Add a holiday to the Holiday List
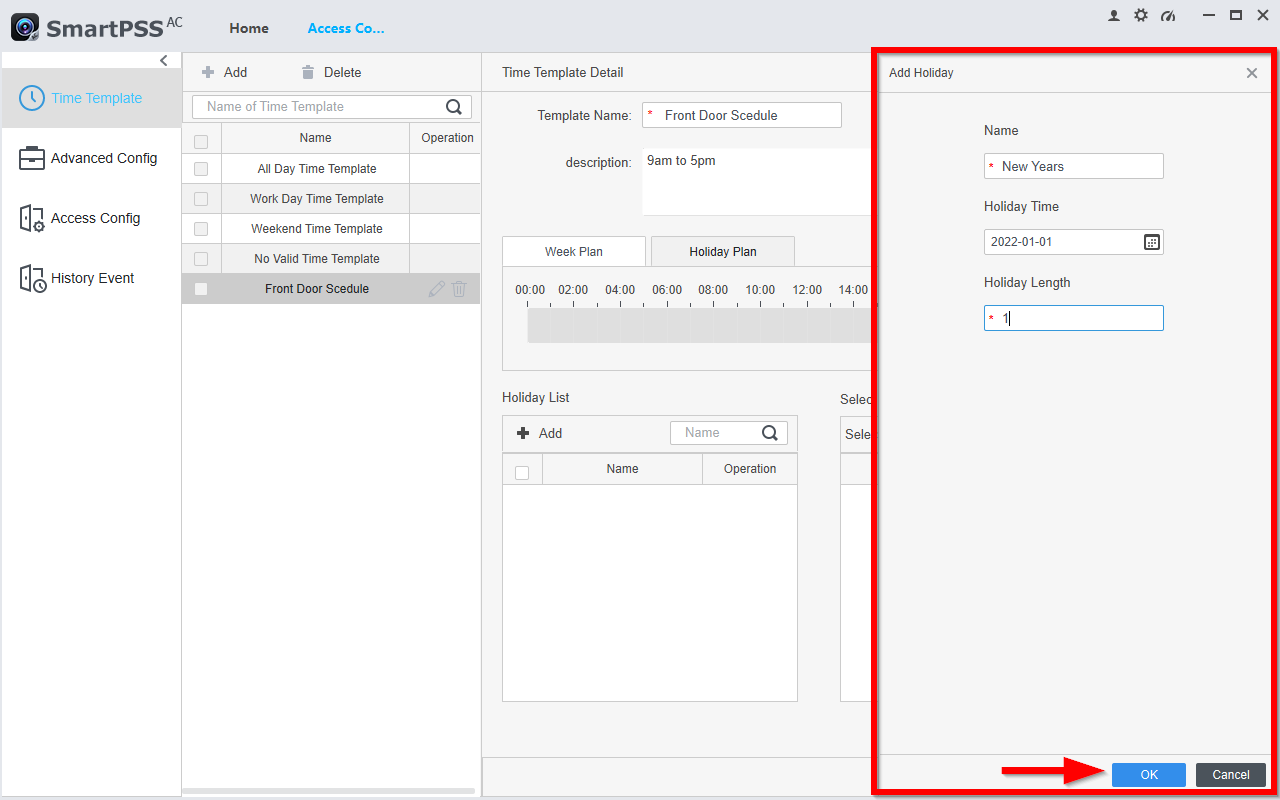Image resolution: width=1280 pixels, height=800 pixels. coord(540,433)
